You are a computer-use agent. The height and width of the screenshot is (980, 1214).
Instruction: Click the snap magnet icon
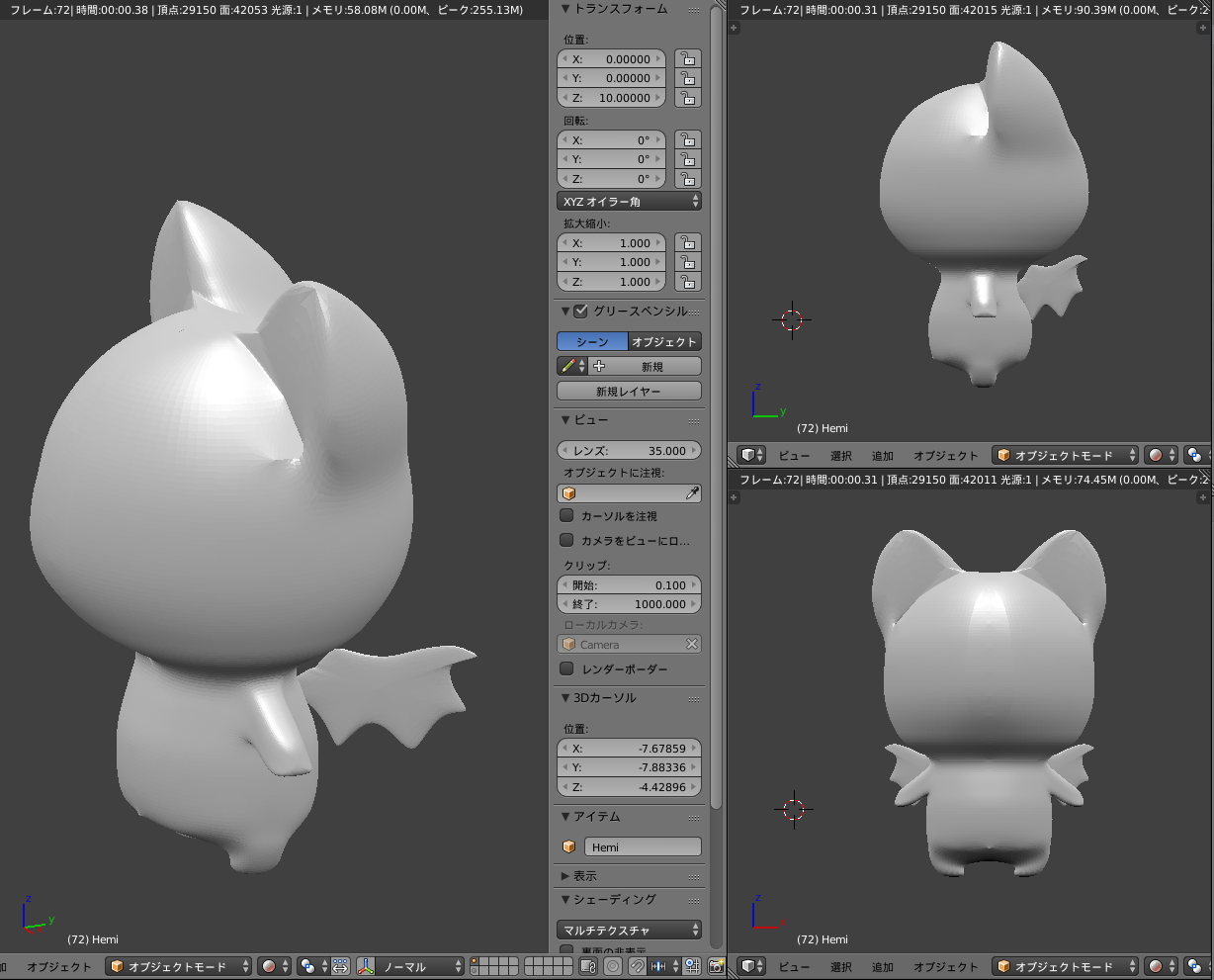tap(639, 966)
